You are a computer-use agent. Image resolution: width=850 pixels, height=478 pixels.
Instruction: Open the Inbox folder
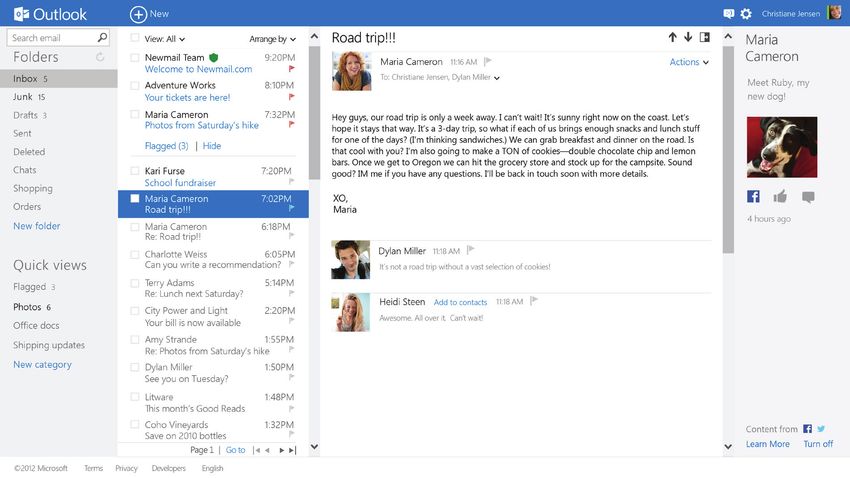pyautogui.click(x=59, y=79)
